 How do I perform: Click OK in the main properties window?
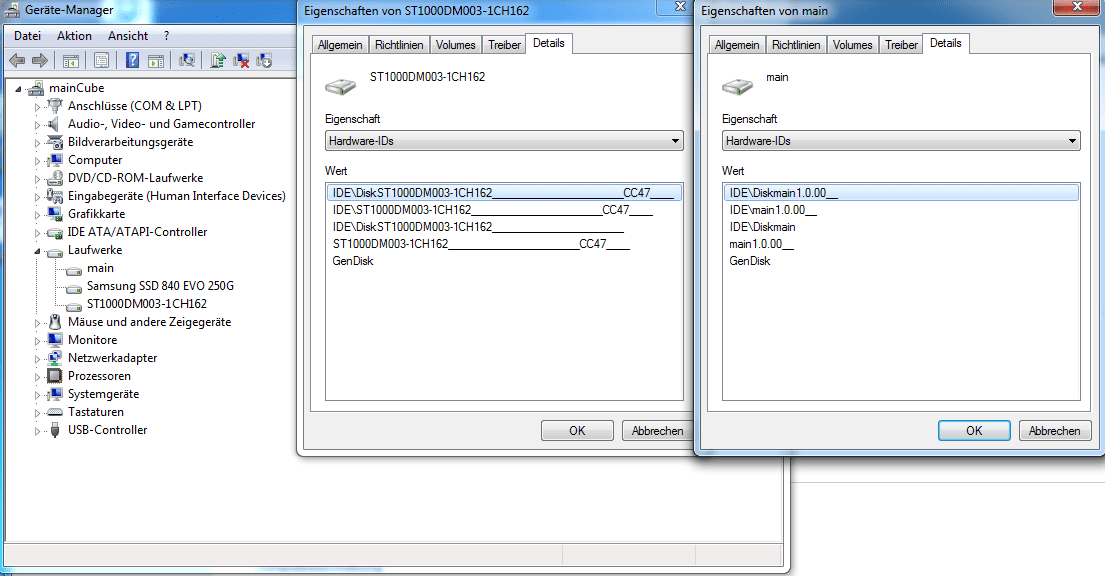point(974,431)
